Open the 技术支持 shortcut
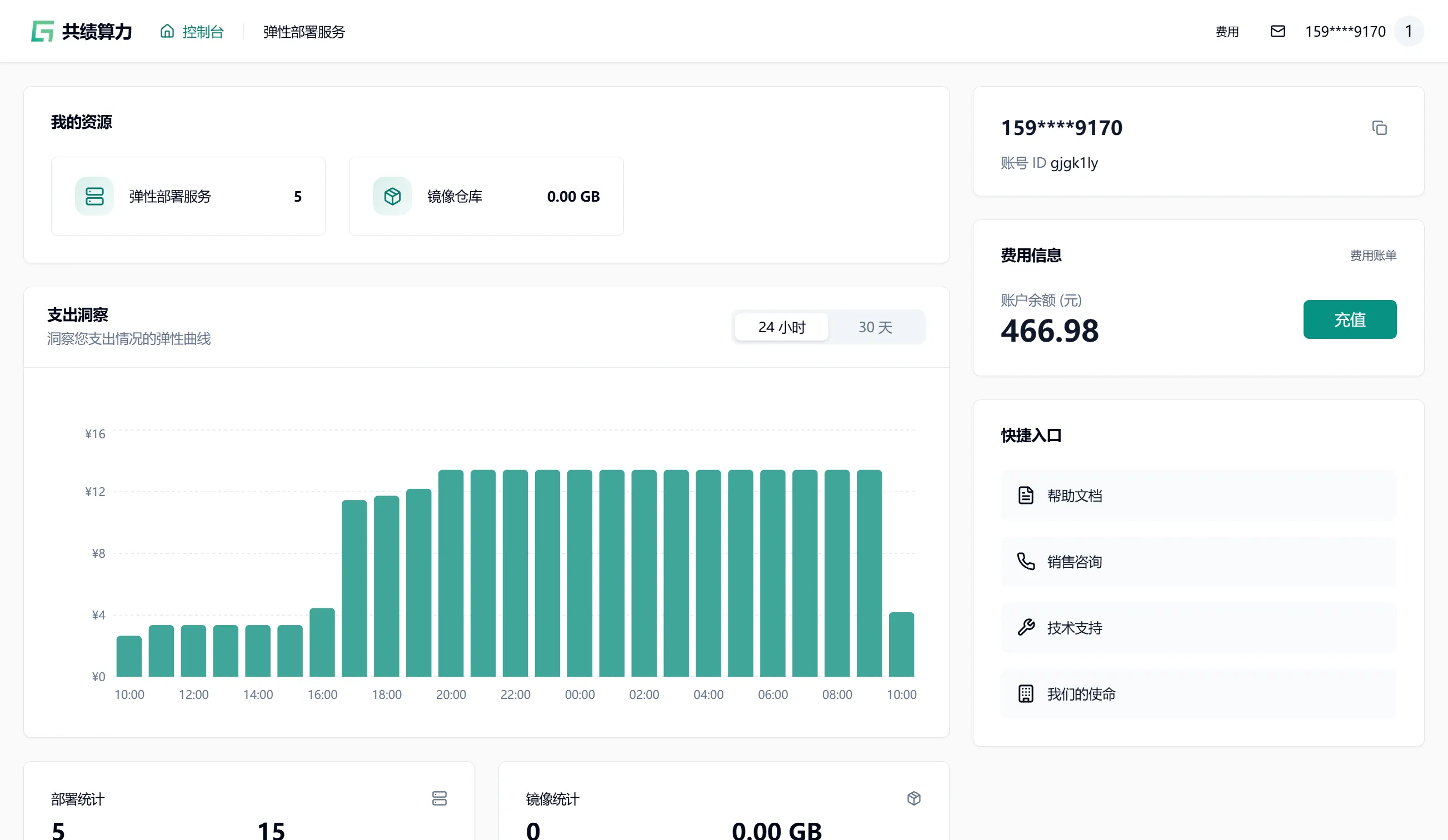The width and height of the screenshot is (1448, 840). point(1198,627)
